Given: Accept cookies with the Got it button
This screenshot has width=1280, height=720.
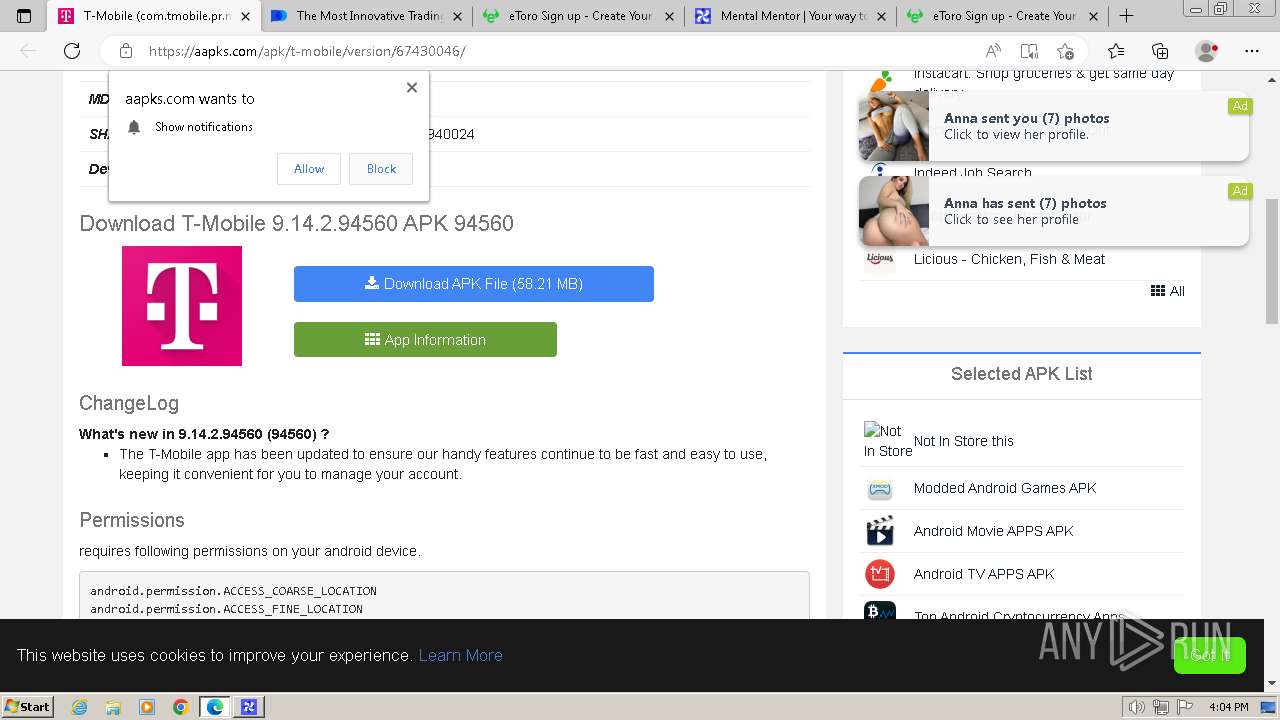Looking at the screenshot, I should point(1210,655).
